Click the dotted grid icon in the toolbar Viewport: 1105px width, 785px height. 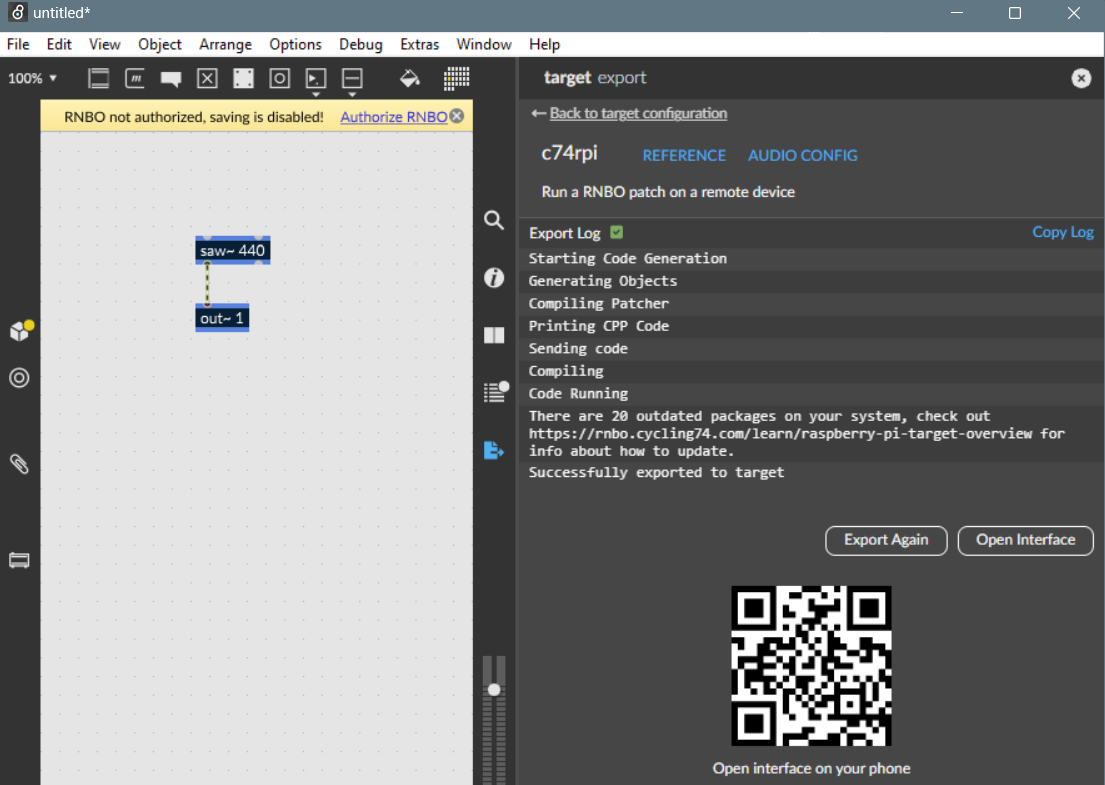click(x=457, y=78)
